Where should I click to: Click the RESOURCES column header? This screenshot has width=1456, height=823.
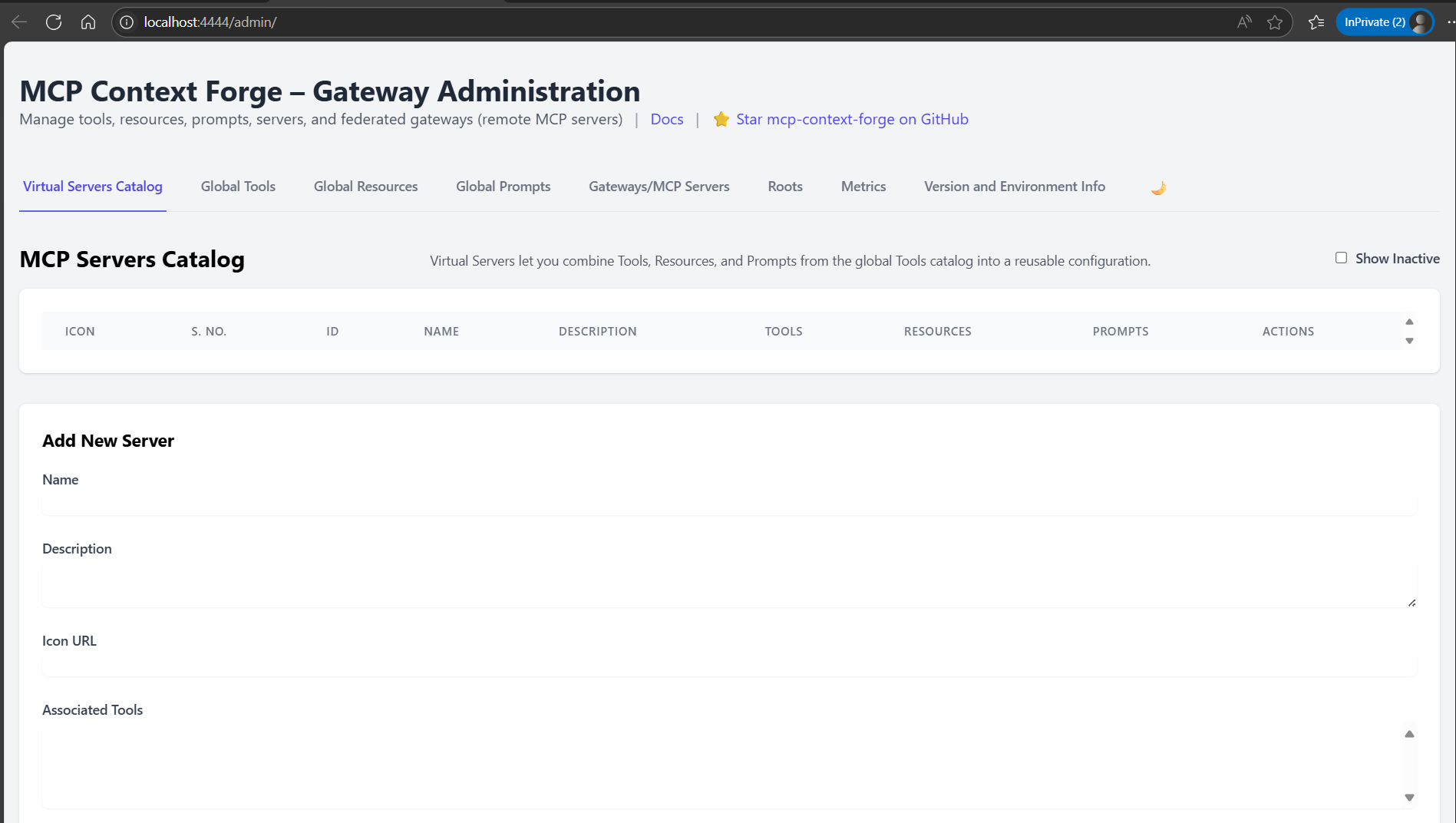tap(938, 332)
